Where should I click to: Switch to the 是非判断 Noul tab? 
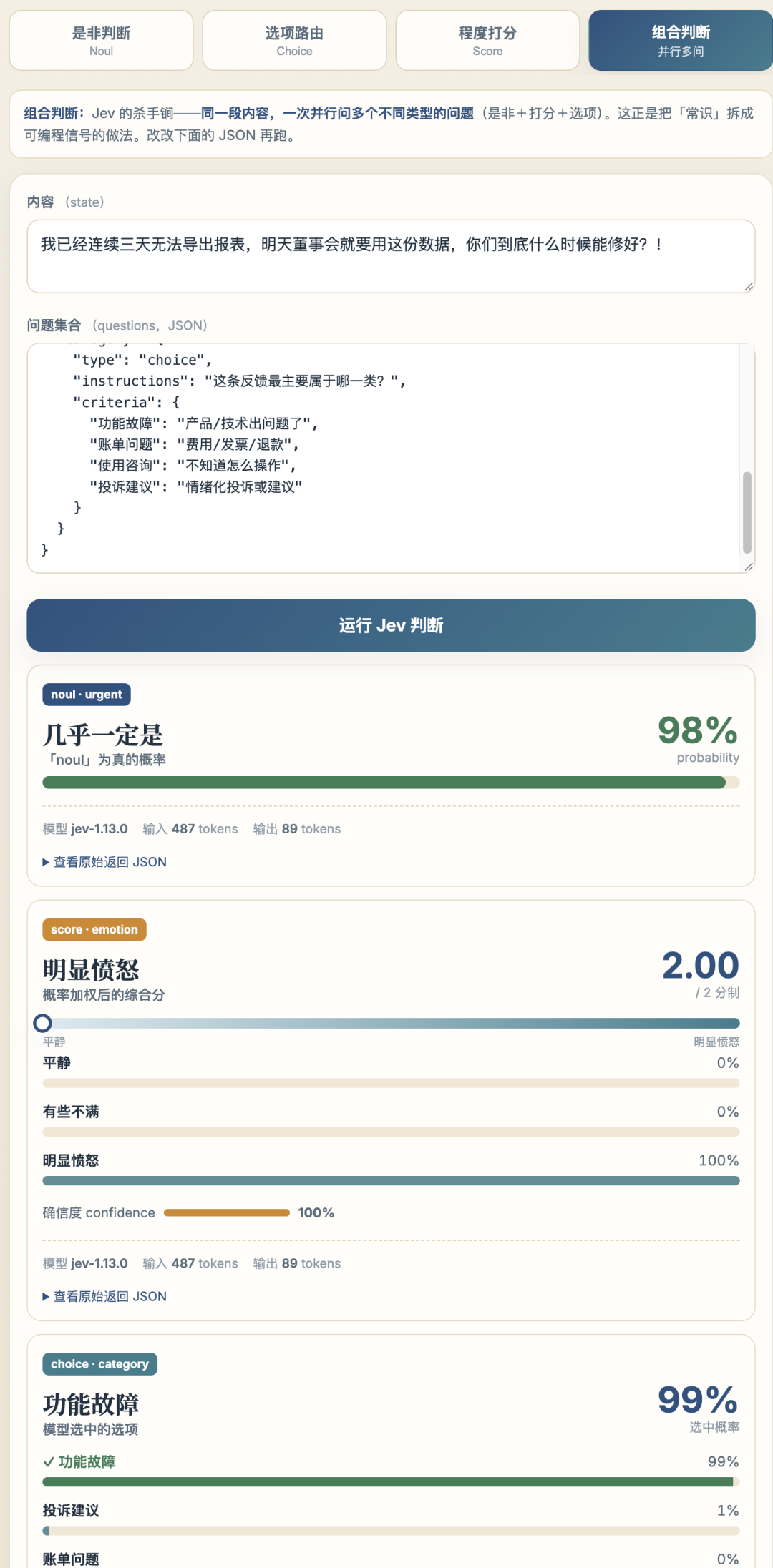click(101, 41)
